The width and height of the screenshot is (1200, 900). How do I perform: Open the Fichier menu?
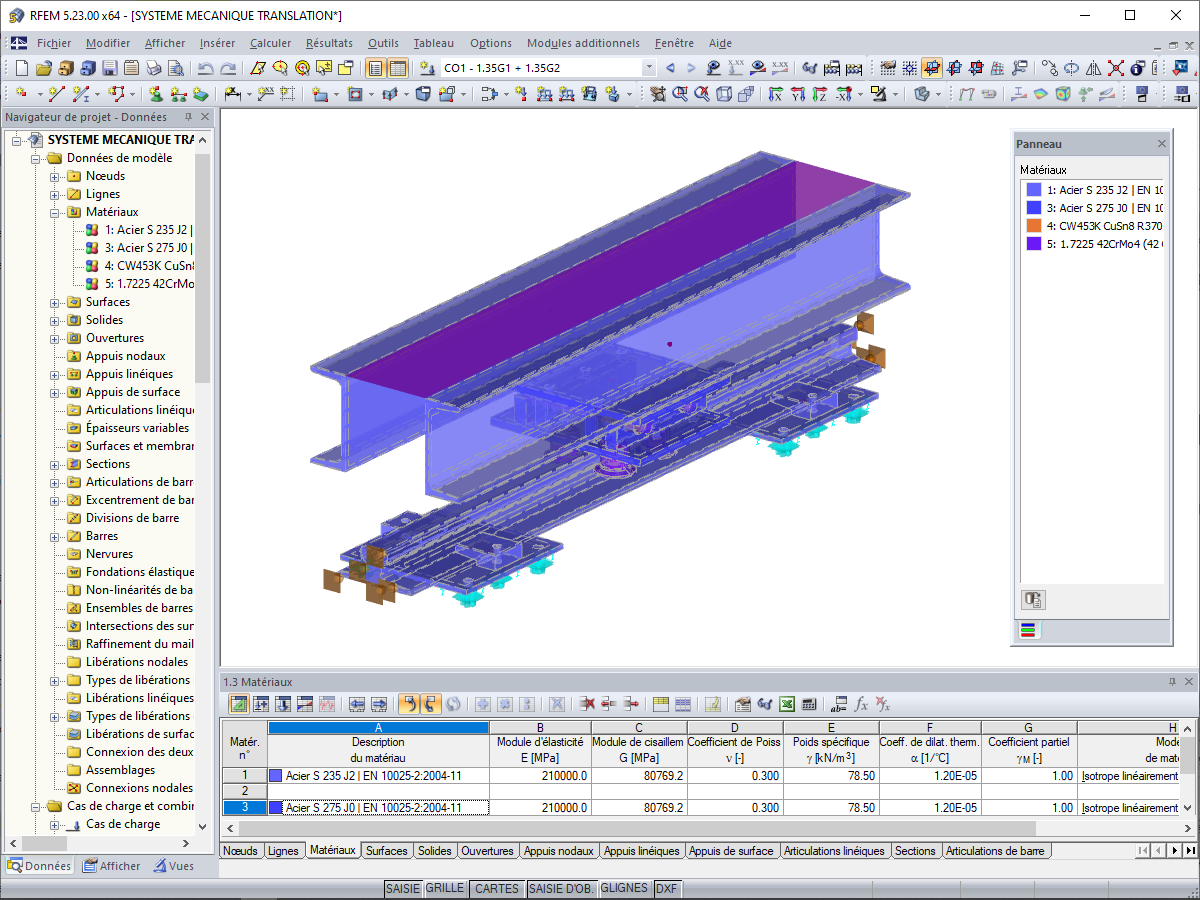[54, 43]
